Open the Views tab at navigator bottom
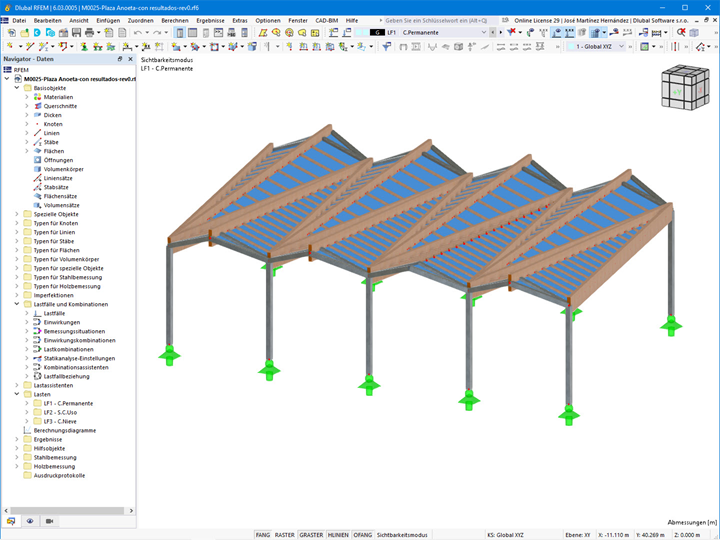 (x=29, y=521)
